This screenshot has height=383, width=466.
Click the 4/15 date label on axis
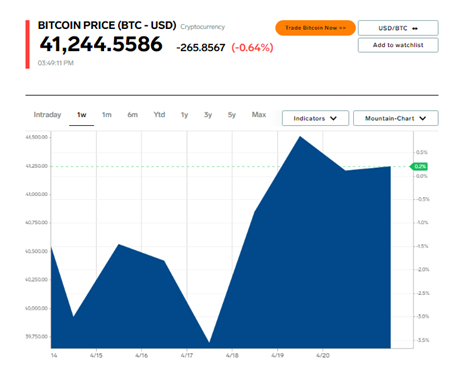pyautogui.click(x=96, y=355)
